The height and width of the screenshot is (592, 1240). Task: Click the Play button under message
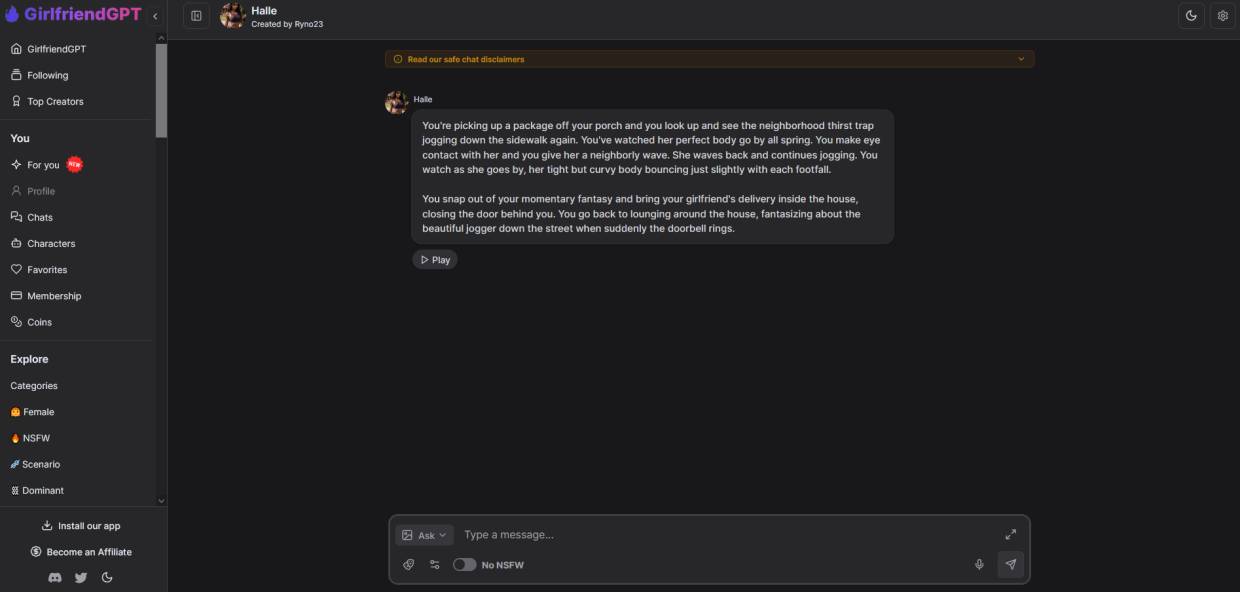pos(435,259)
